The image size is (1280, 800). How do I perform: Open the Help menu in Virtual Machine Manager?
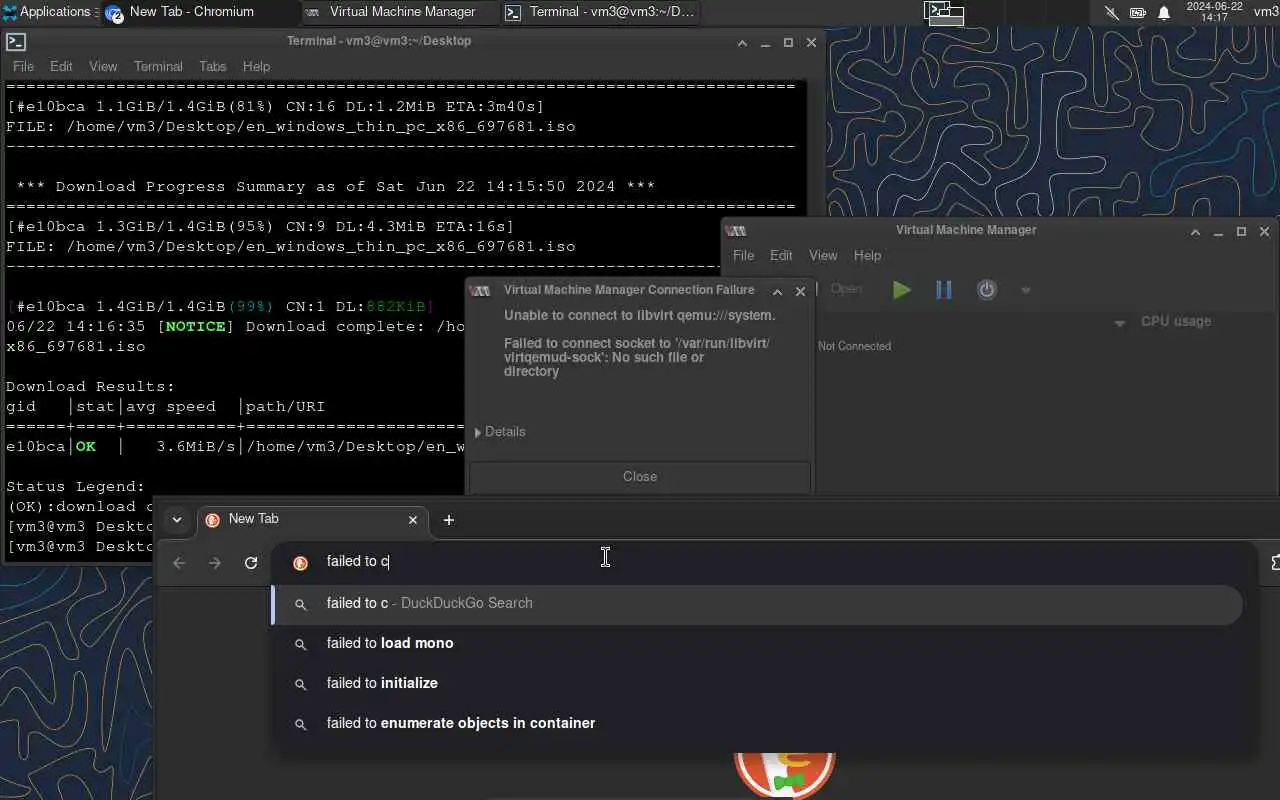tap(867, 255)
